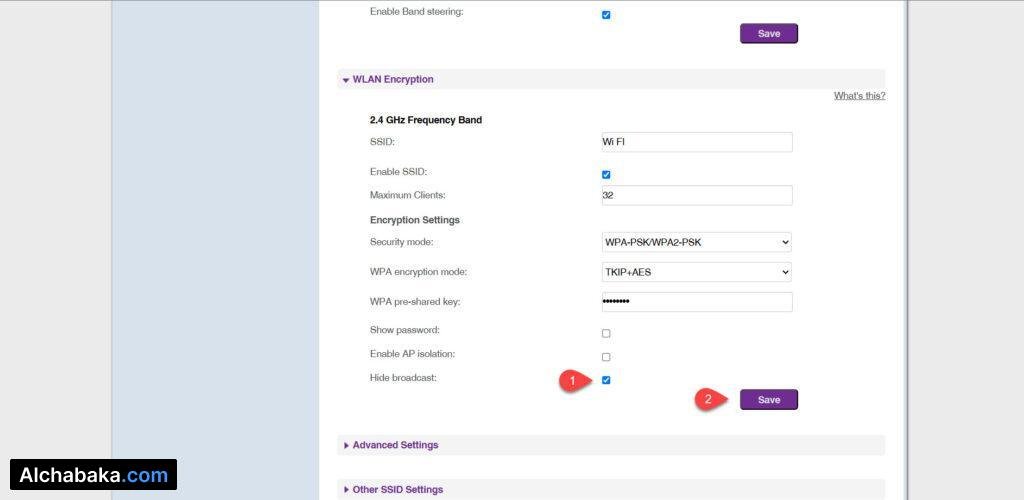The width and height of the screenshot is (1024, 500).
Task: Click red step marker number 1
Action: pos(571,381)
